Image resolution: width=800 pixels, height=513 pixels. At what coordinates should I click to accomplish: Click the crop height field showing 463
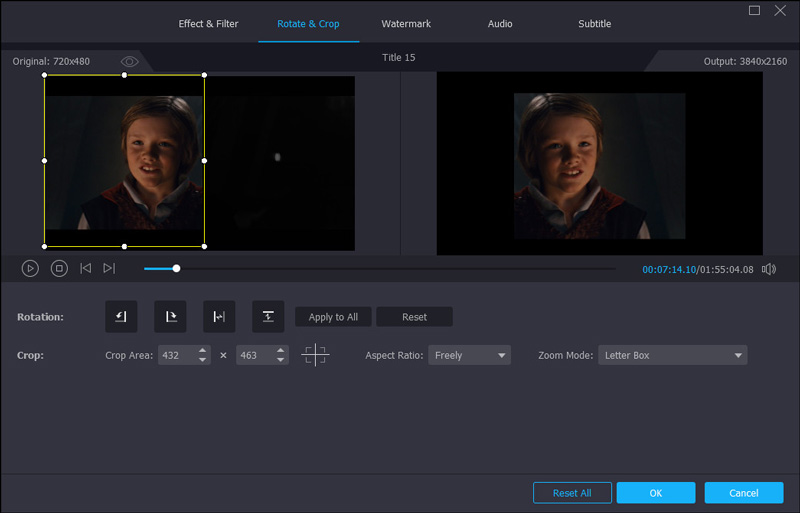click(255, 355)
